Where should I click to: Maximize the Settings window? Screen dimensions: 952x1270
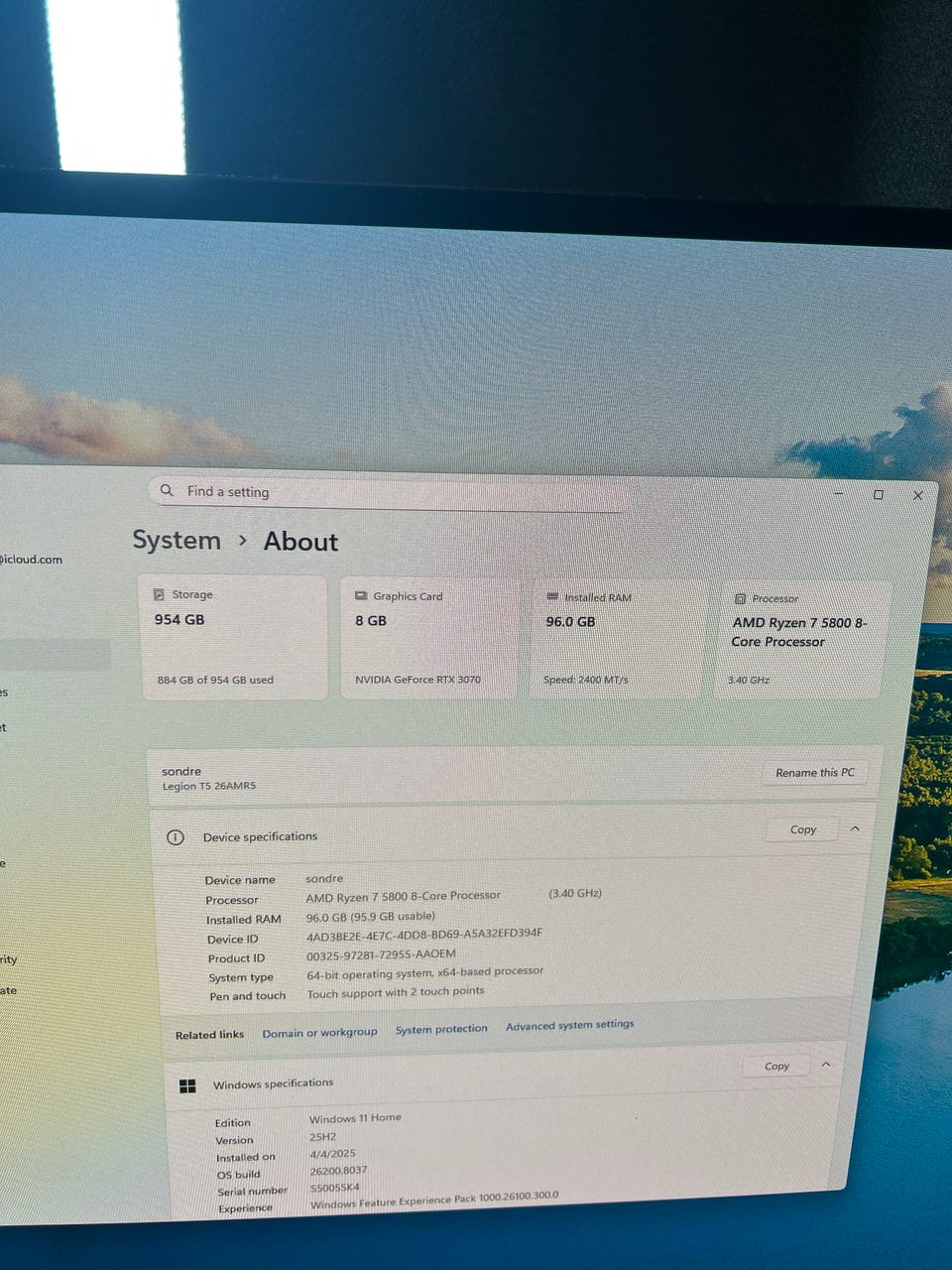coord(878,494)
